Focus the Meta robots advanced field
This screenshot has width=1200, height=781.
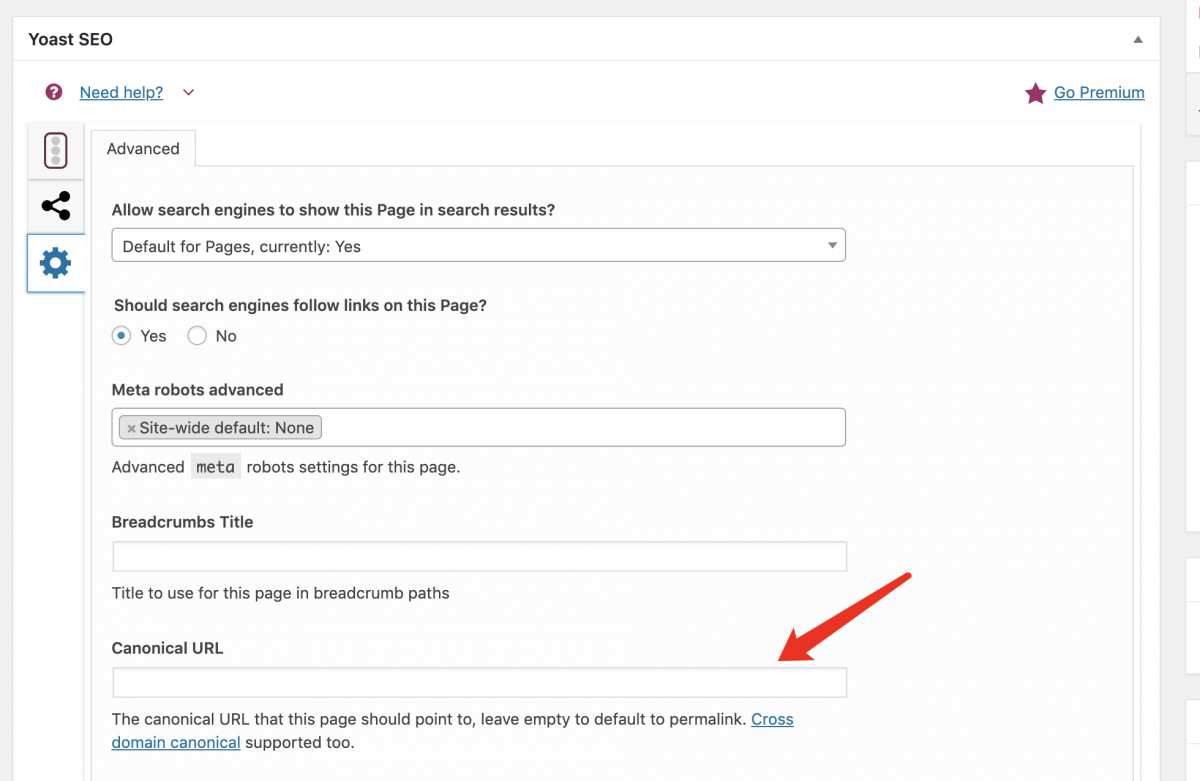click(x=478, y=427)
